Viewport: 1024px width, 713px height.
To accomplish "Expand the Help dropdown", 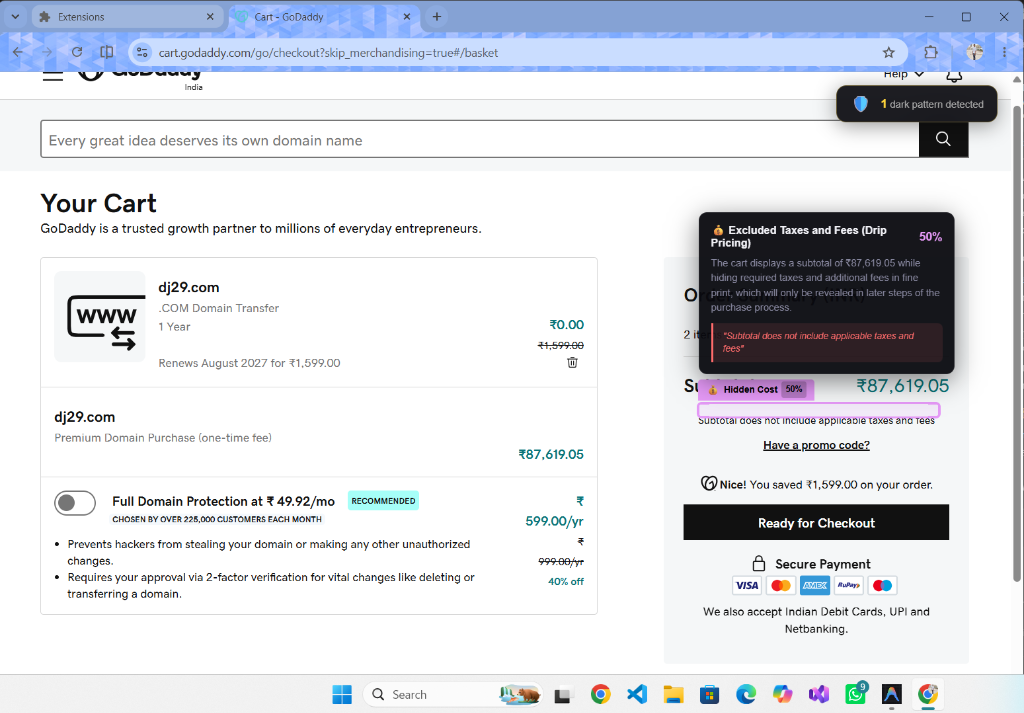I will 903,74.
